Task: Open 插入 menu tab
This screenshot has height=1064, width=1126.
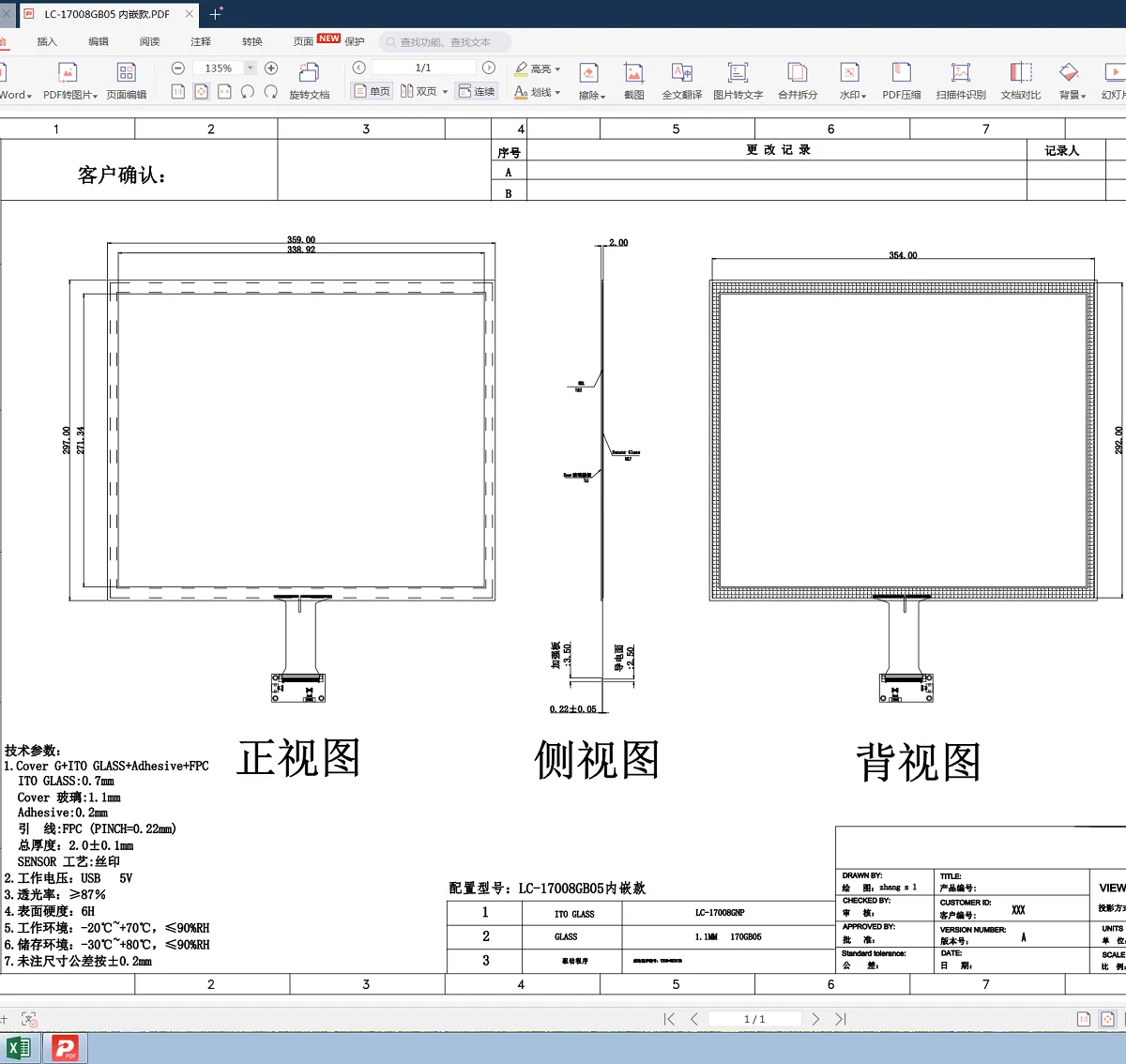Action: [x=47, y=41]
